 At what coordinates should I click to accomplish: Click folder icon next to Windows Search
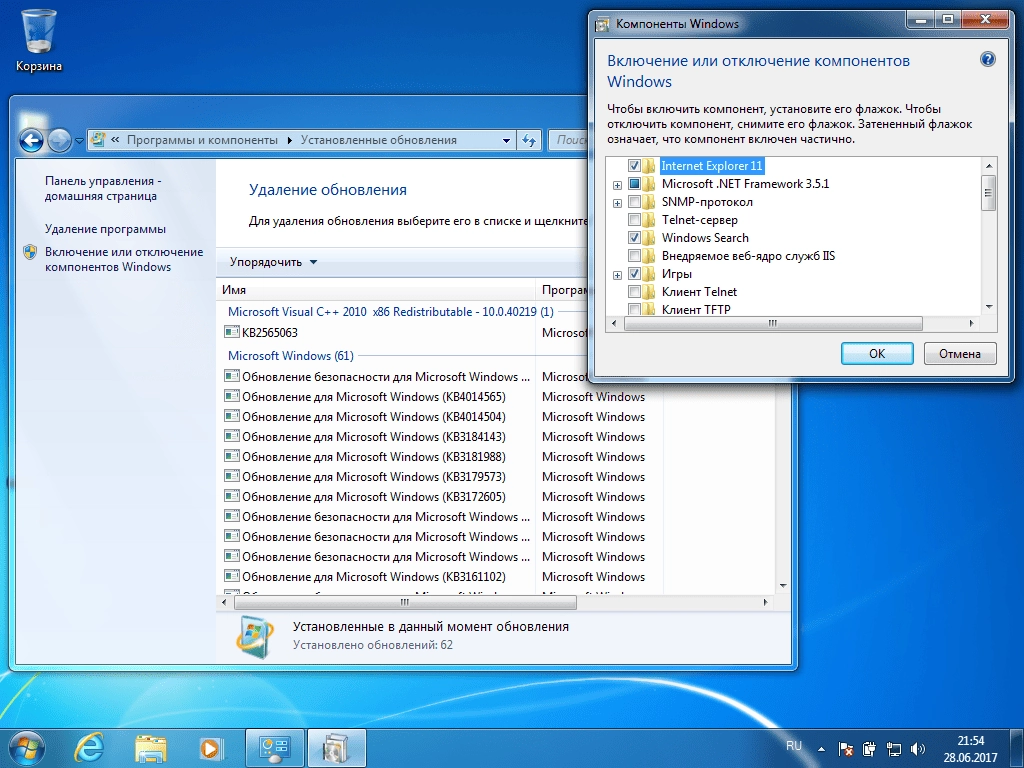[x=648, y=238]
